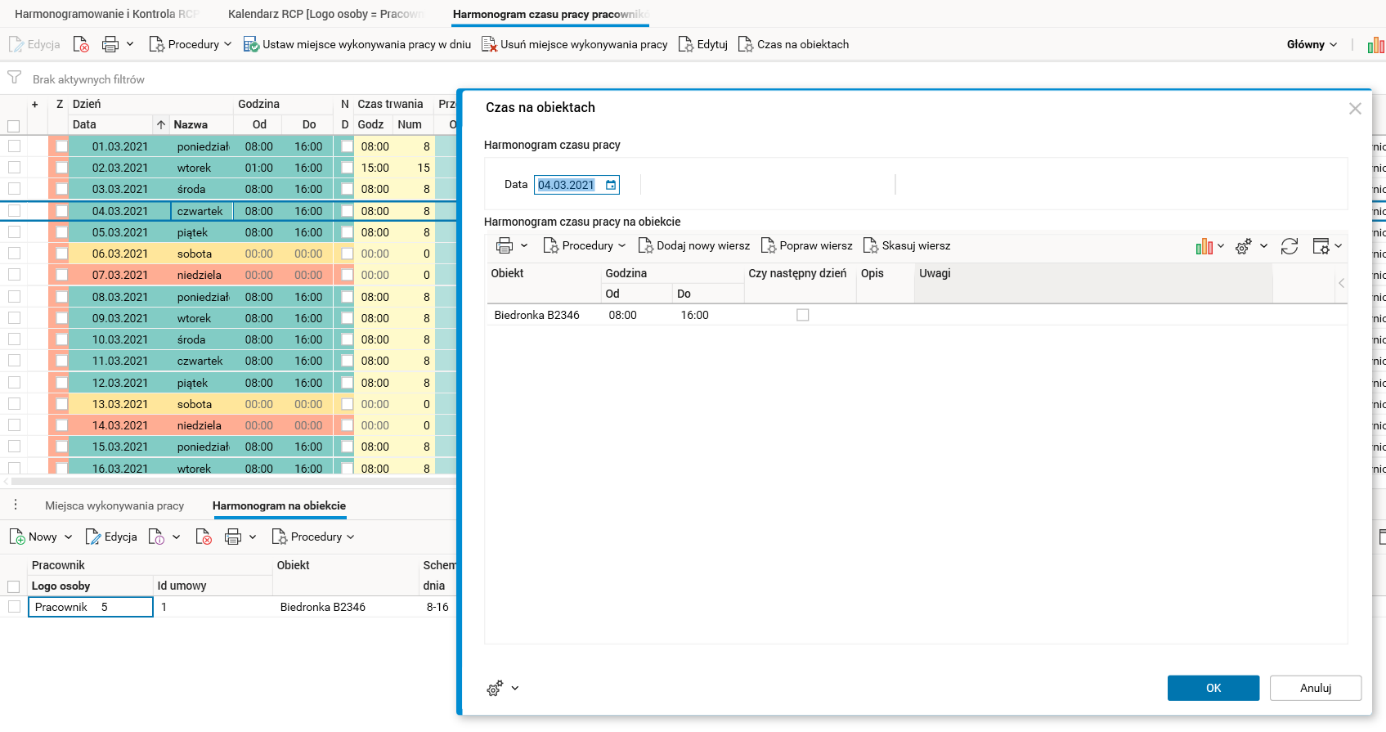The image size is (1386, 732).
Task: Select the 07.03.2021 niedziela row
Action: point(230,275)
